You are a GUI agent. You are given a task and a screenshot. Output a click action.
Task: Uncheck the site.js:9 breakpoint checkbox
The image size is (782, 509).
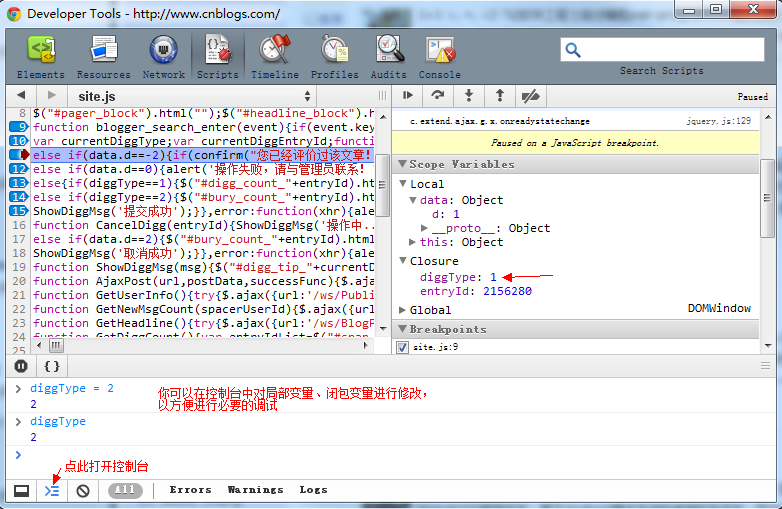click(403, 347)
